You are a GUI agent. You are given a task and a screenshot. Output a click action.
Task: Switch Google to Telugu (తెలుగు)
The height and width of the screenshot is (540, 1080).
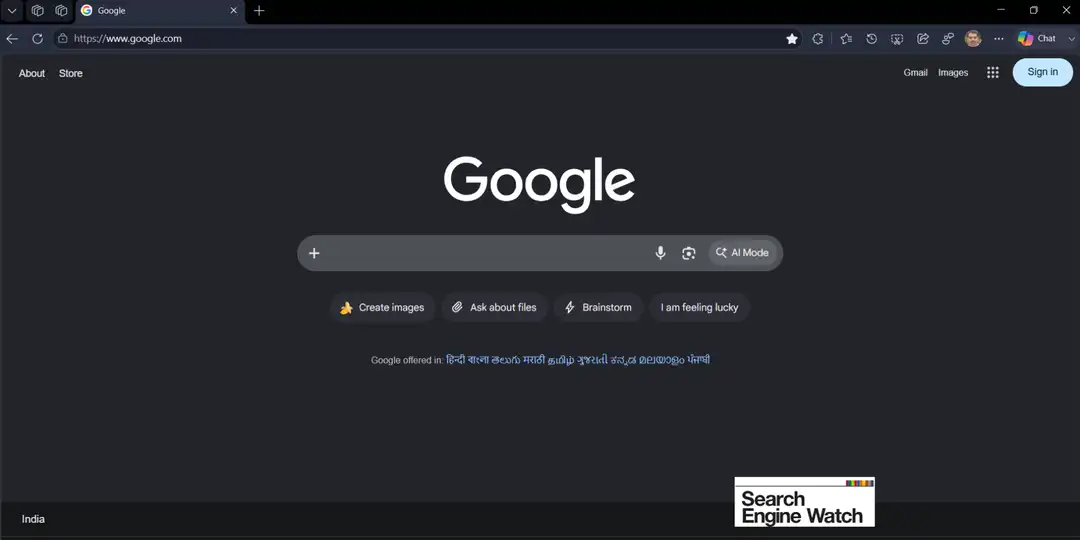pos(506,360)
